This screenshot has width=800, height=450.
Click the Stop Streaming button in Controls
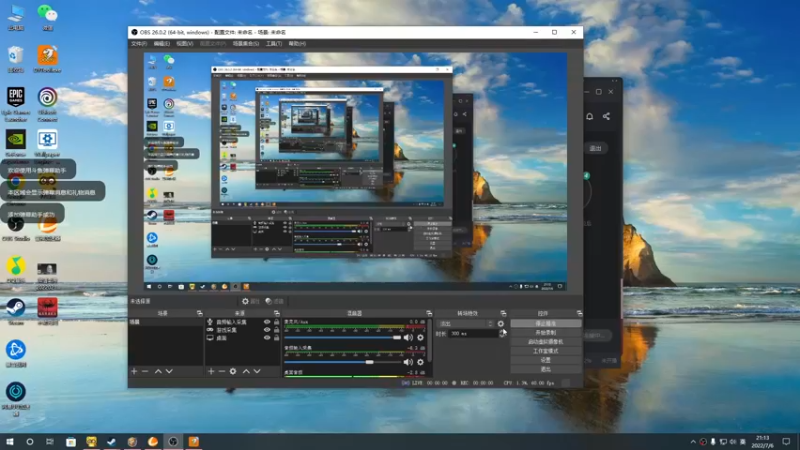point(545,323)
